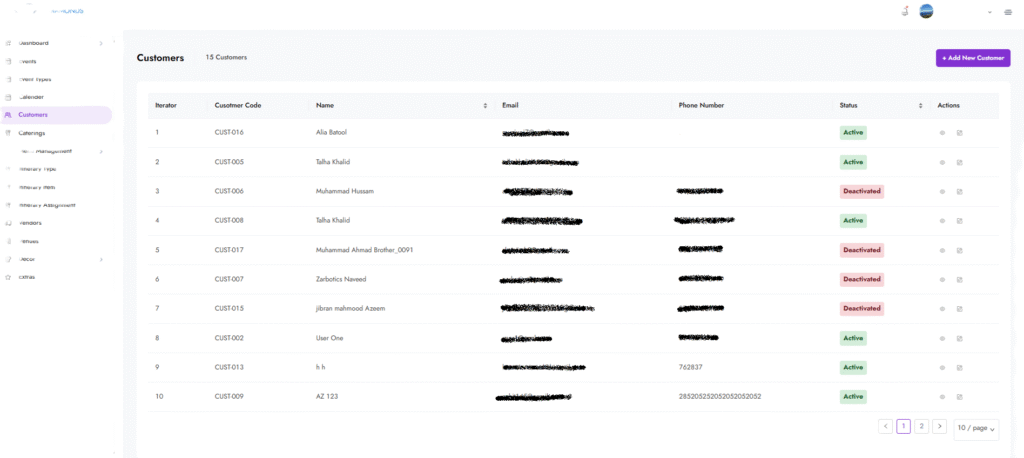Open the 10 / page size dropdown
This screenshot has width=1024, height=458.
(976, 427)
